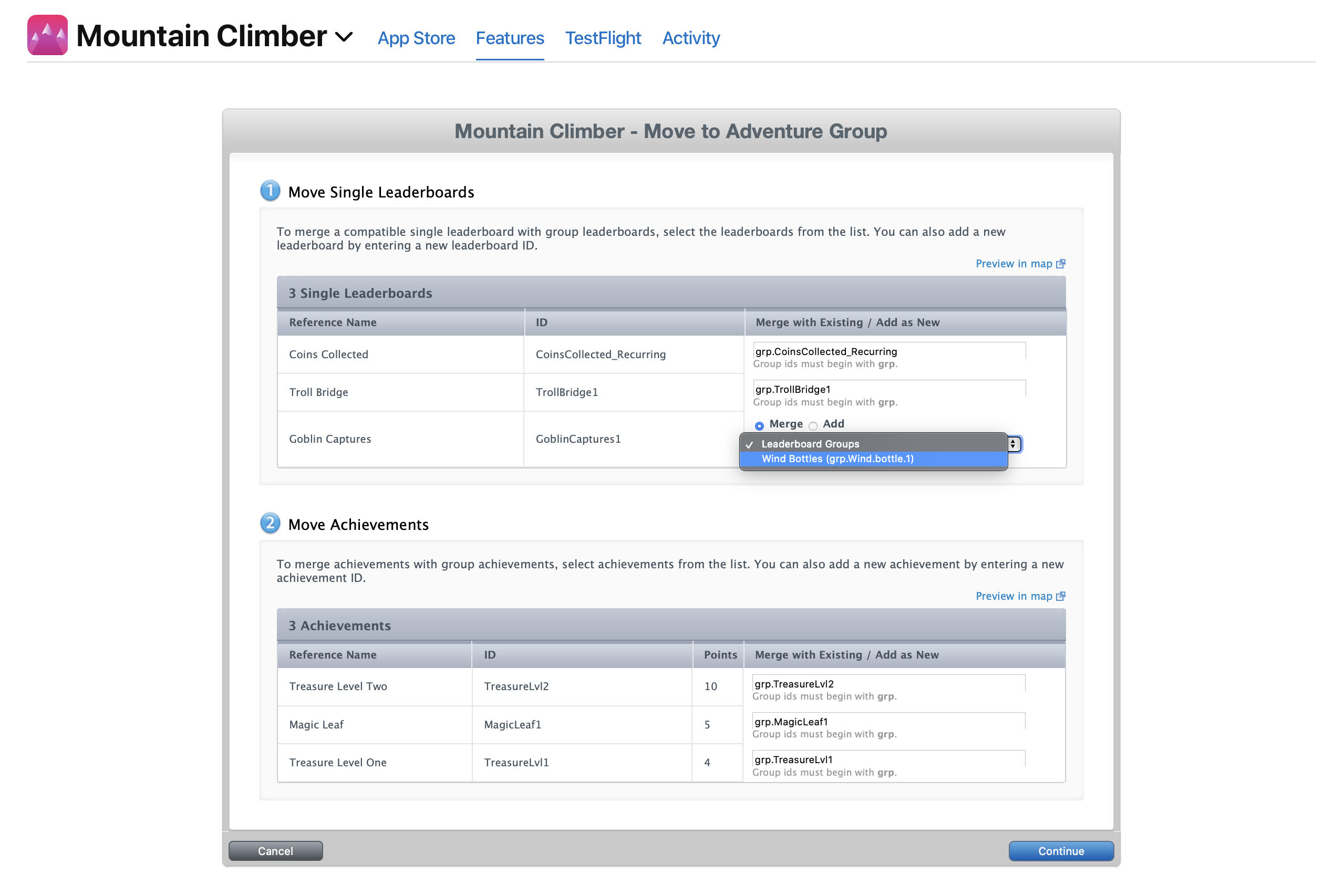Click the Mountain Climber app icon
The width and height of the screenshot is (1344, 896).
(46, 37)
